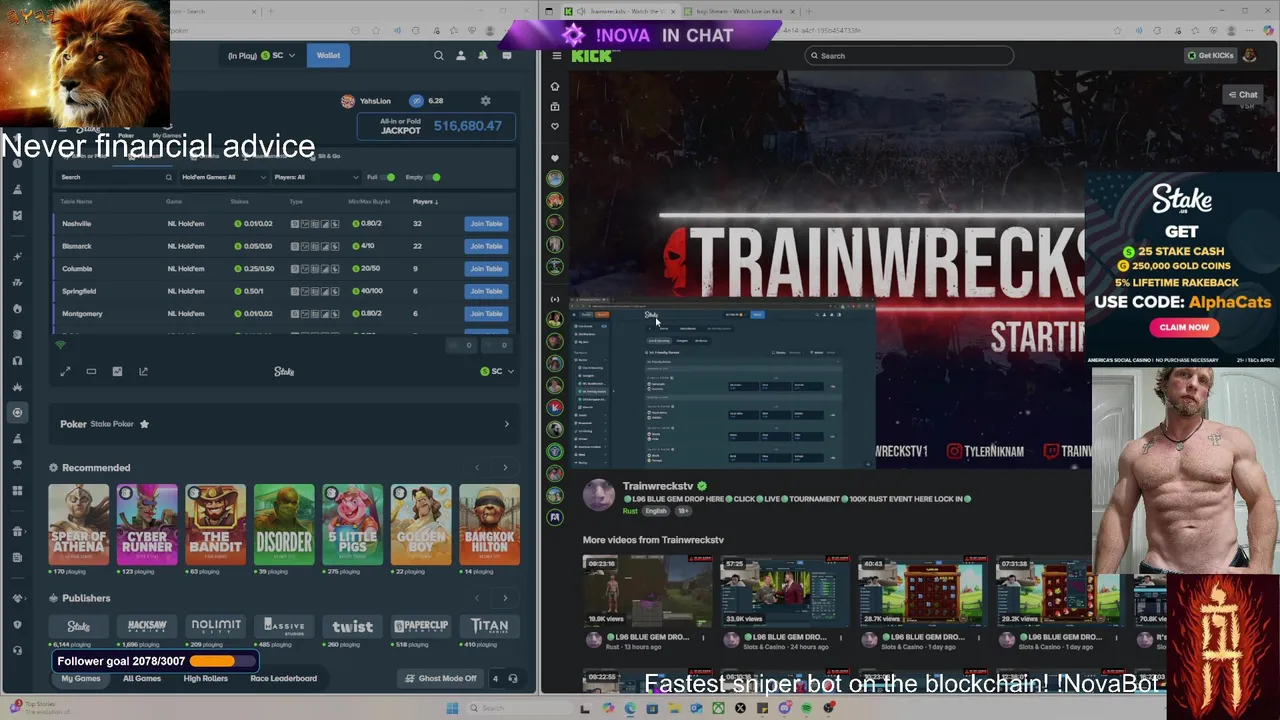This screenshot has width=1280, height=720.
Task: Open Kick following heart icon in sidebar
Action: point(555,126)
